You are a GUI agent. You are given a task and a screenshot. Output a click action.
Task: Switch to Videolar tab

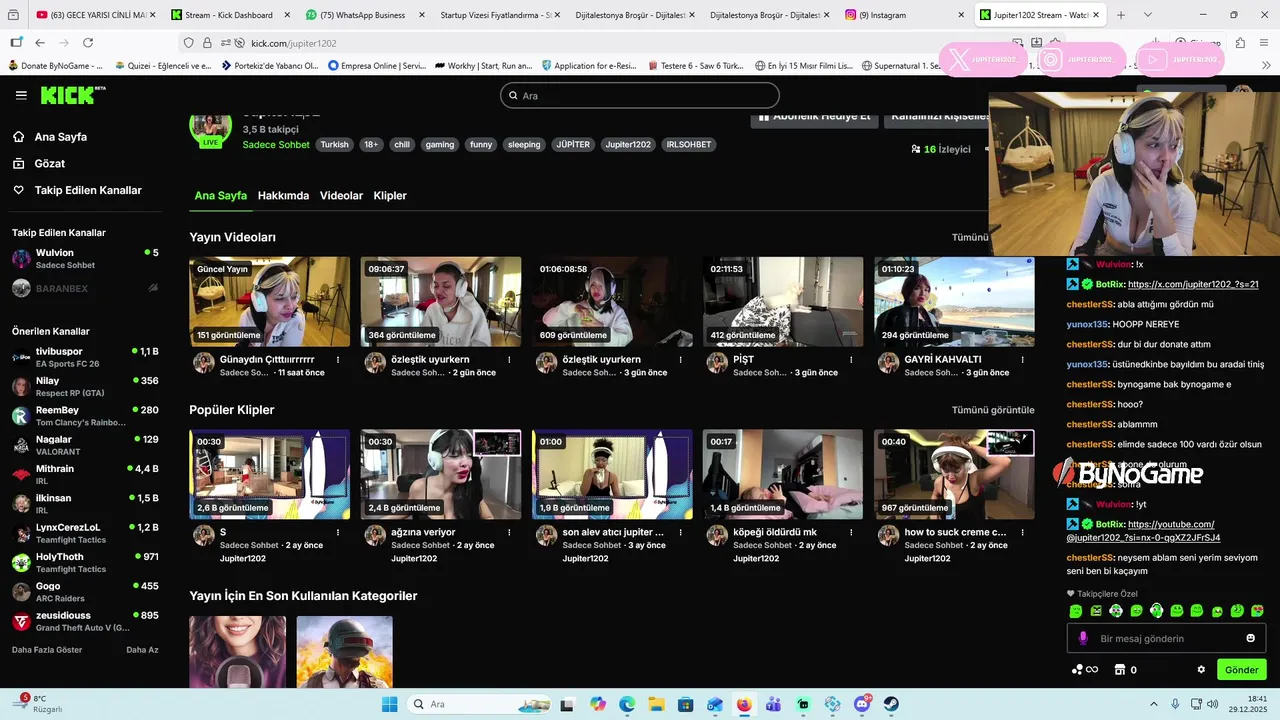(x=341, y=196)
